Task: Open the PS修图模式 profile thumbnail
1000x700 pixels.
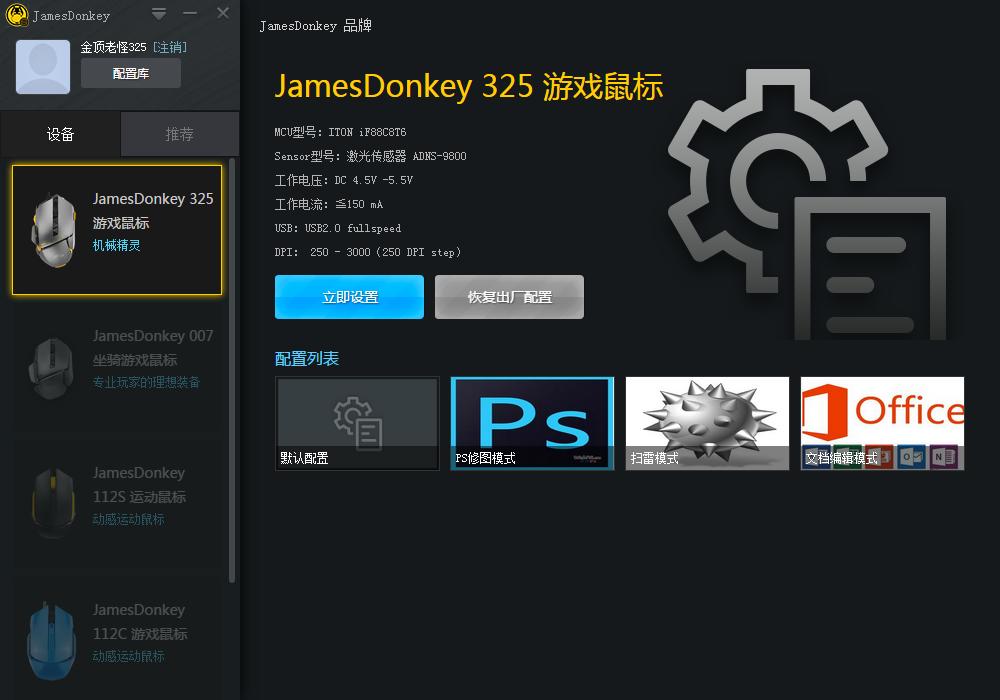Action: (x=531, y=423)
